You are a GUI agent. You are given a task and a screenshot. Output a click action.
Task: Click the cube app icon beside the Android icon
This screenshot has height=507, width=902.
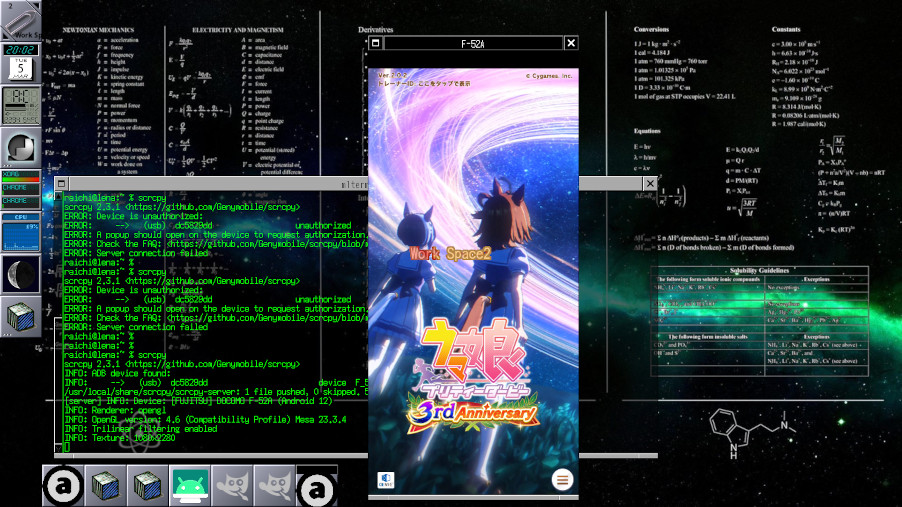pyautogui.click(x=148, y=486)
